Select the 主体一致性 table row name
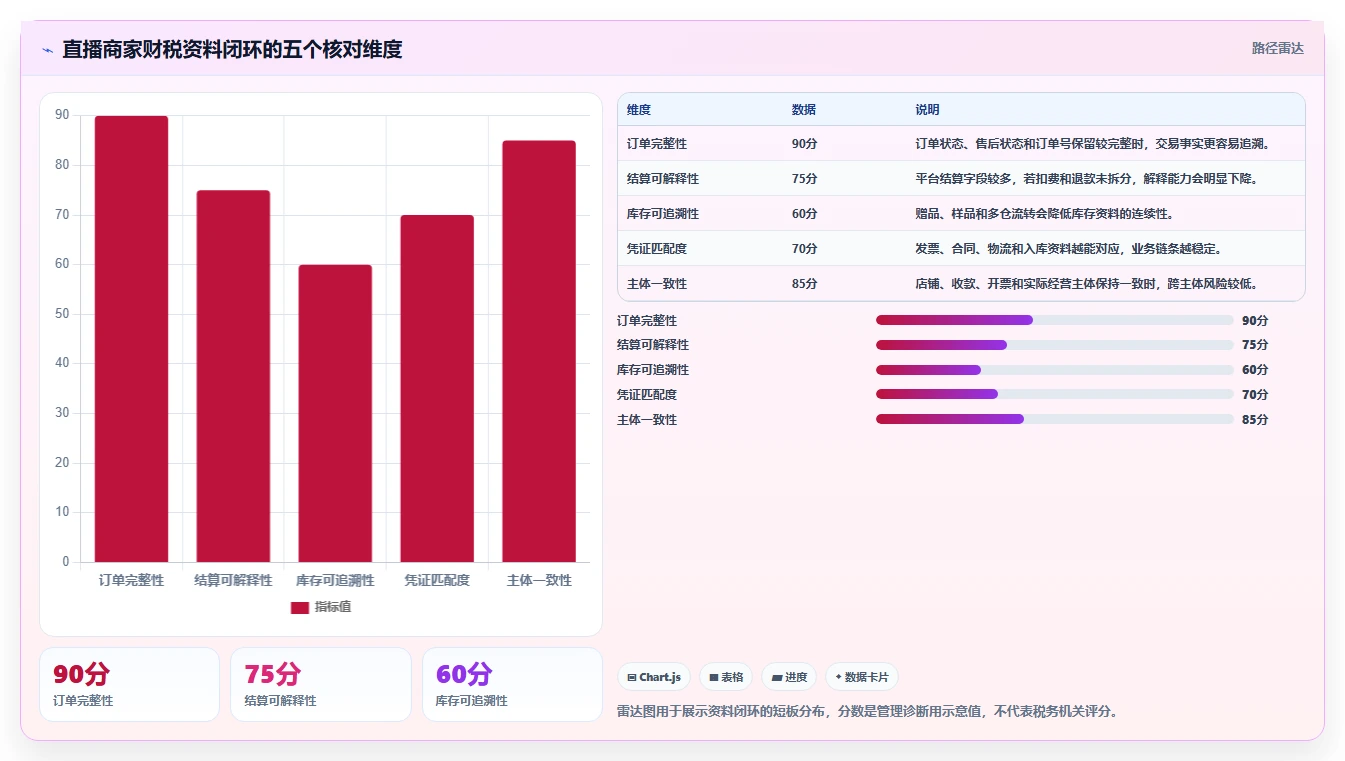The width and height of the screenshot is (1345, 761). point(657,284)
